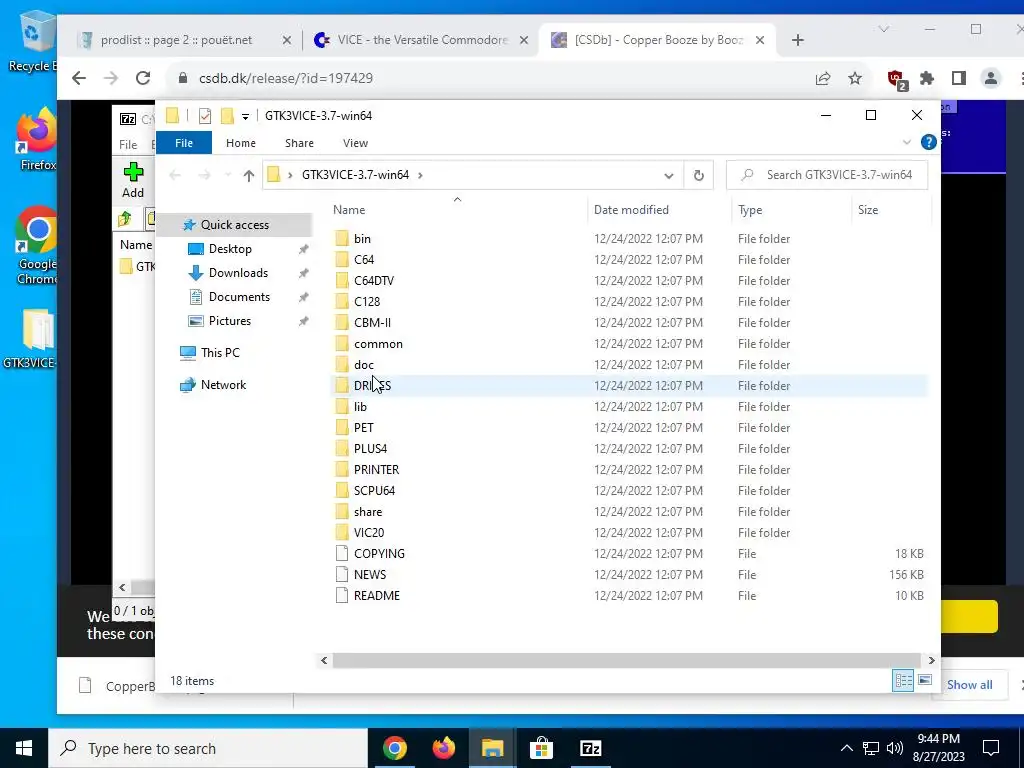This screenshot has width=1024, height=768.
Task: Click the horizontal scrollbar in file list
Action: pyautogui.click(x=626, y=660)
